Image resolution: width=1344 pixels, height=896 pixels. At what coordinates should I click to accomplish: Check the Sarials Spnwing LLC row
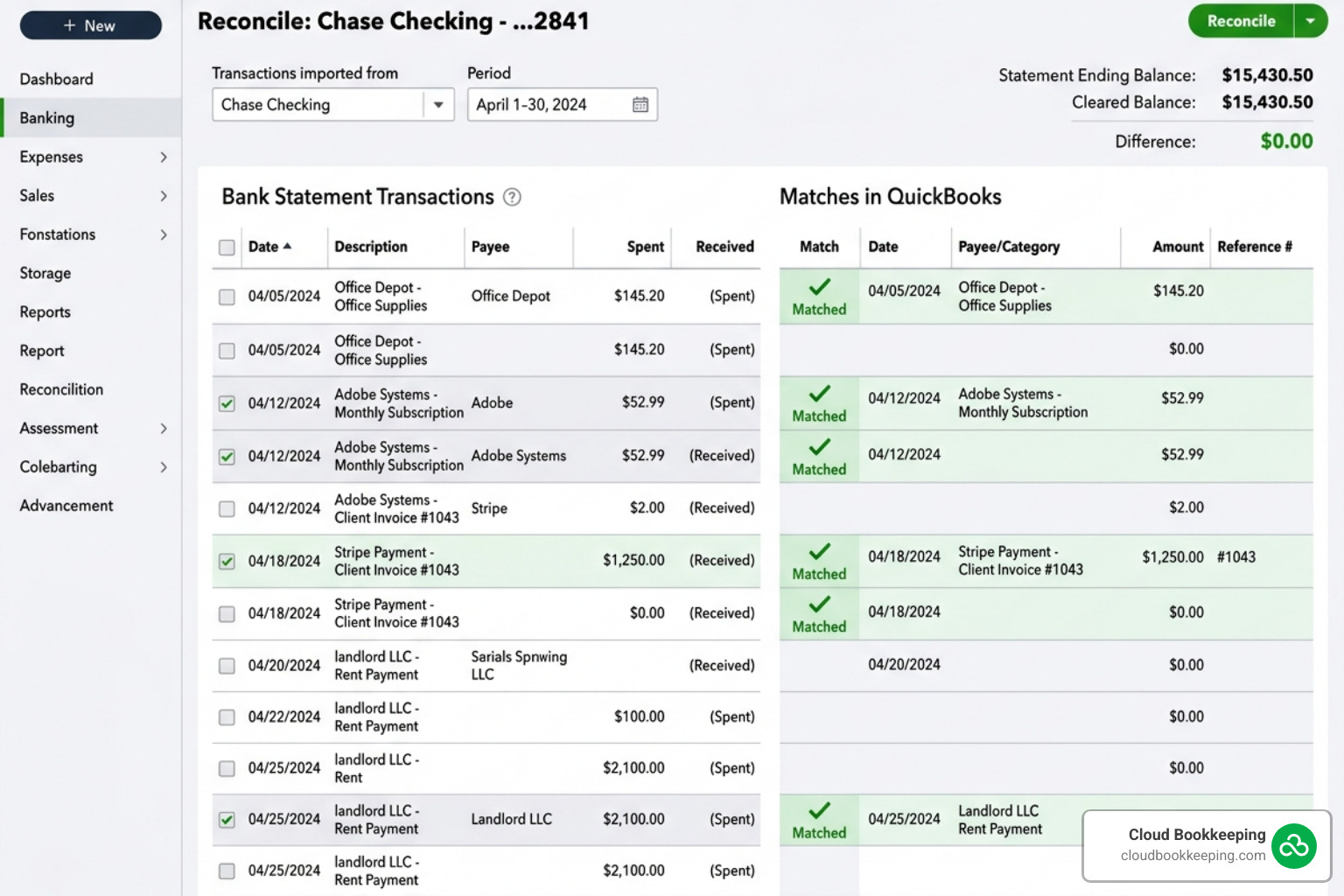227,666
